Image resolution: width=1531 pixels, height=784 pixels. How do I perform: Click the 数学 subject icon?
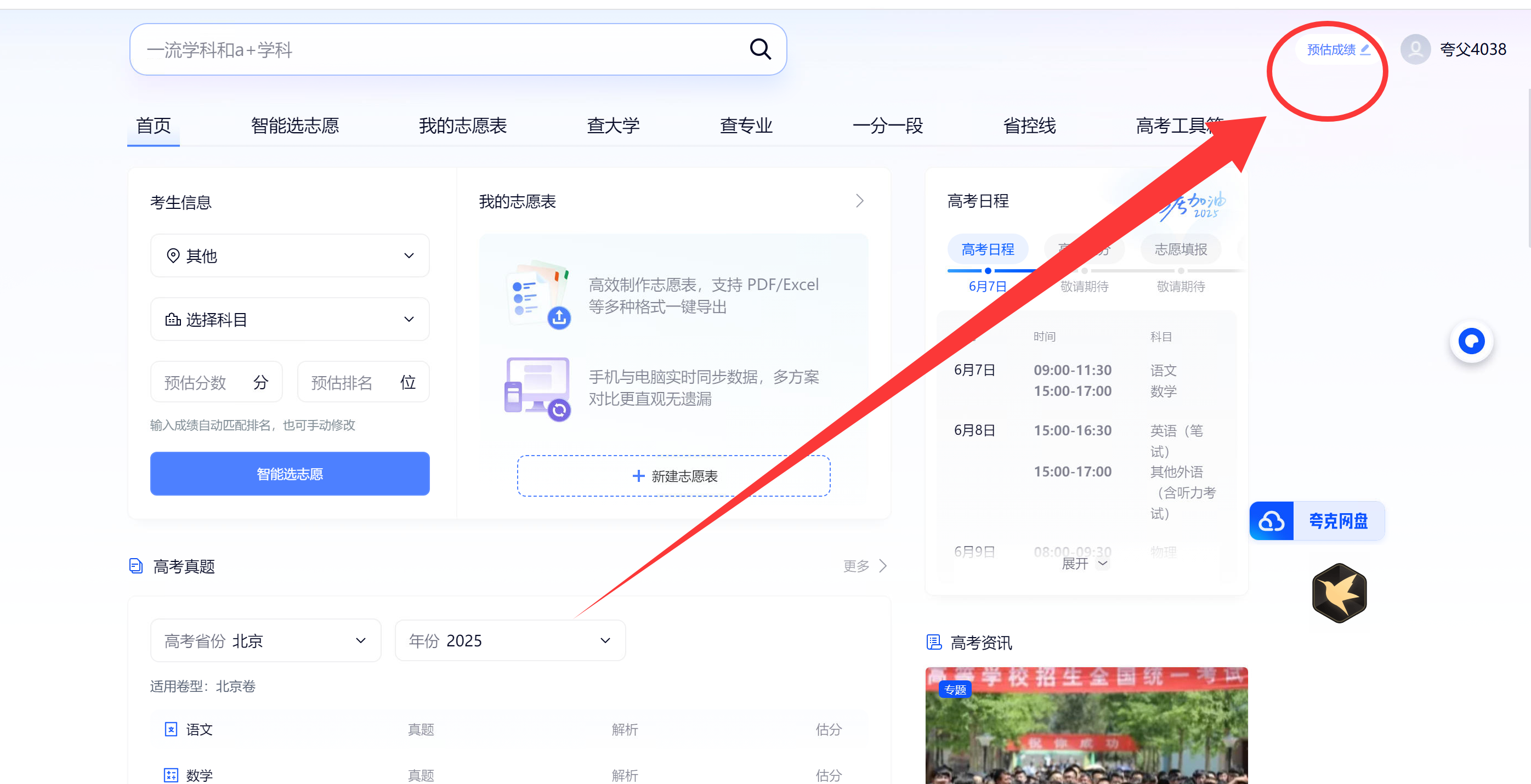pyautogui.click(x=171, y=775)
